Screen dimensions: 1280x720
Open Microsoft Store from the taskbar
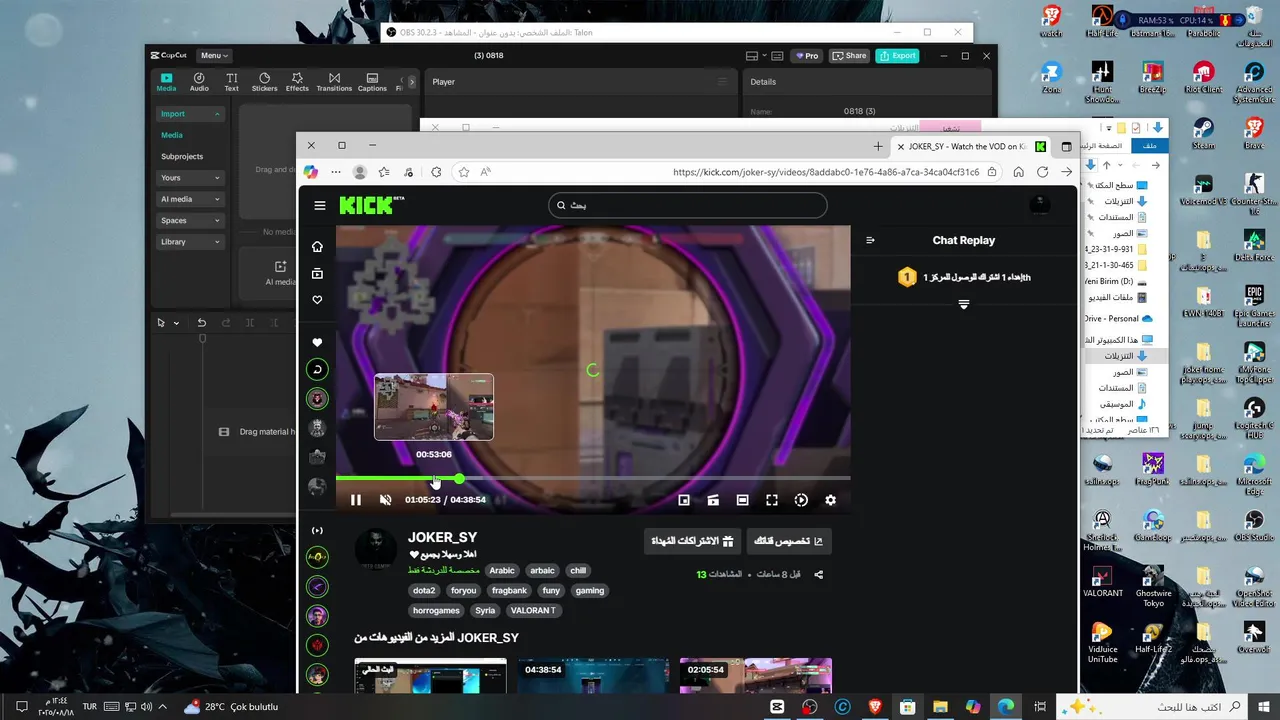pyautogui.click(x=908, y=706)
